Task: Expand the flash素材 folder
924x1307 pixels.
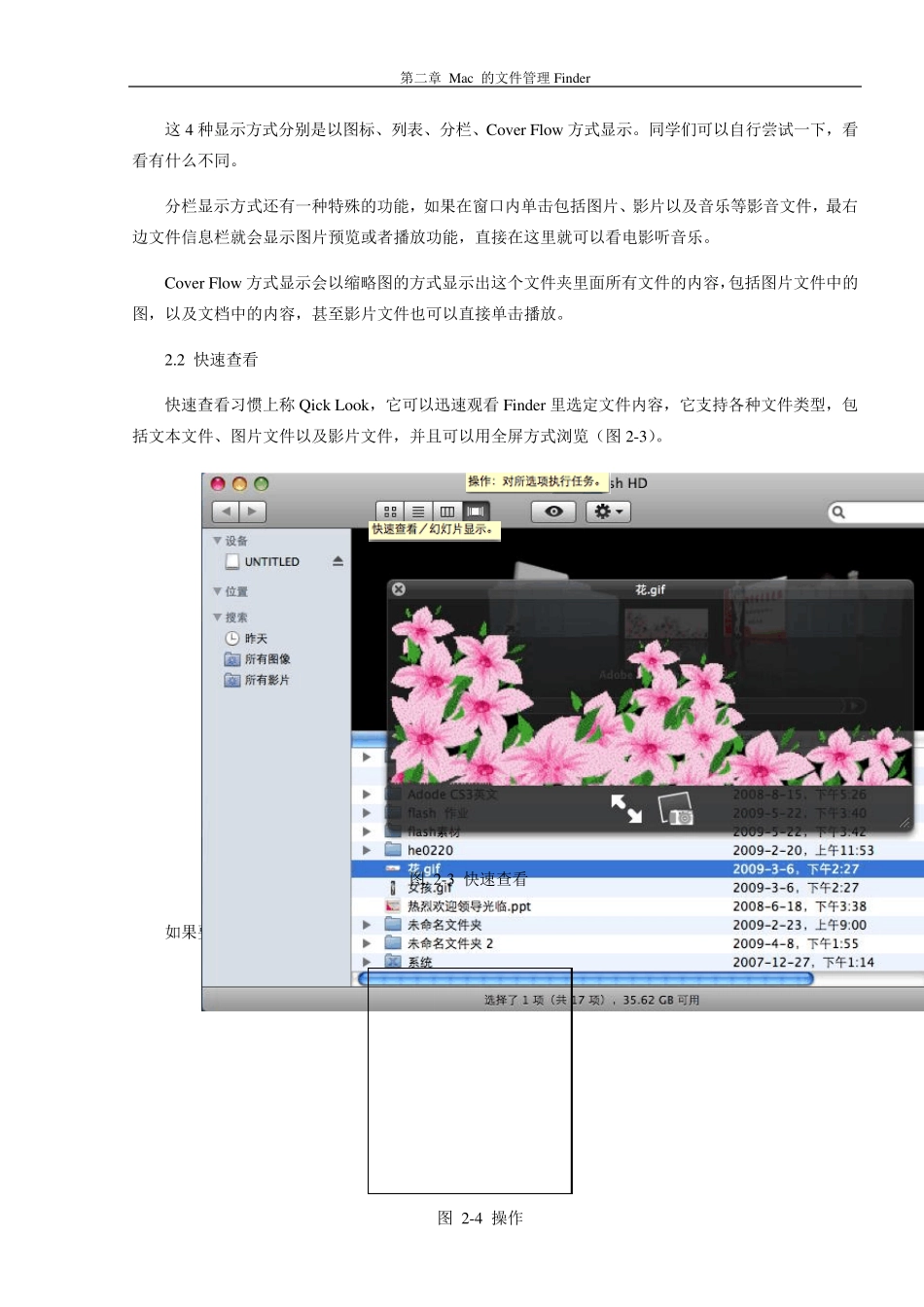Action: [x=367, y=831]
